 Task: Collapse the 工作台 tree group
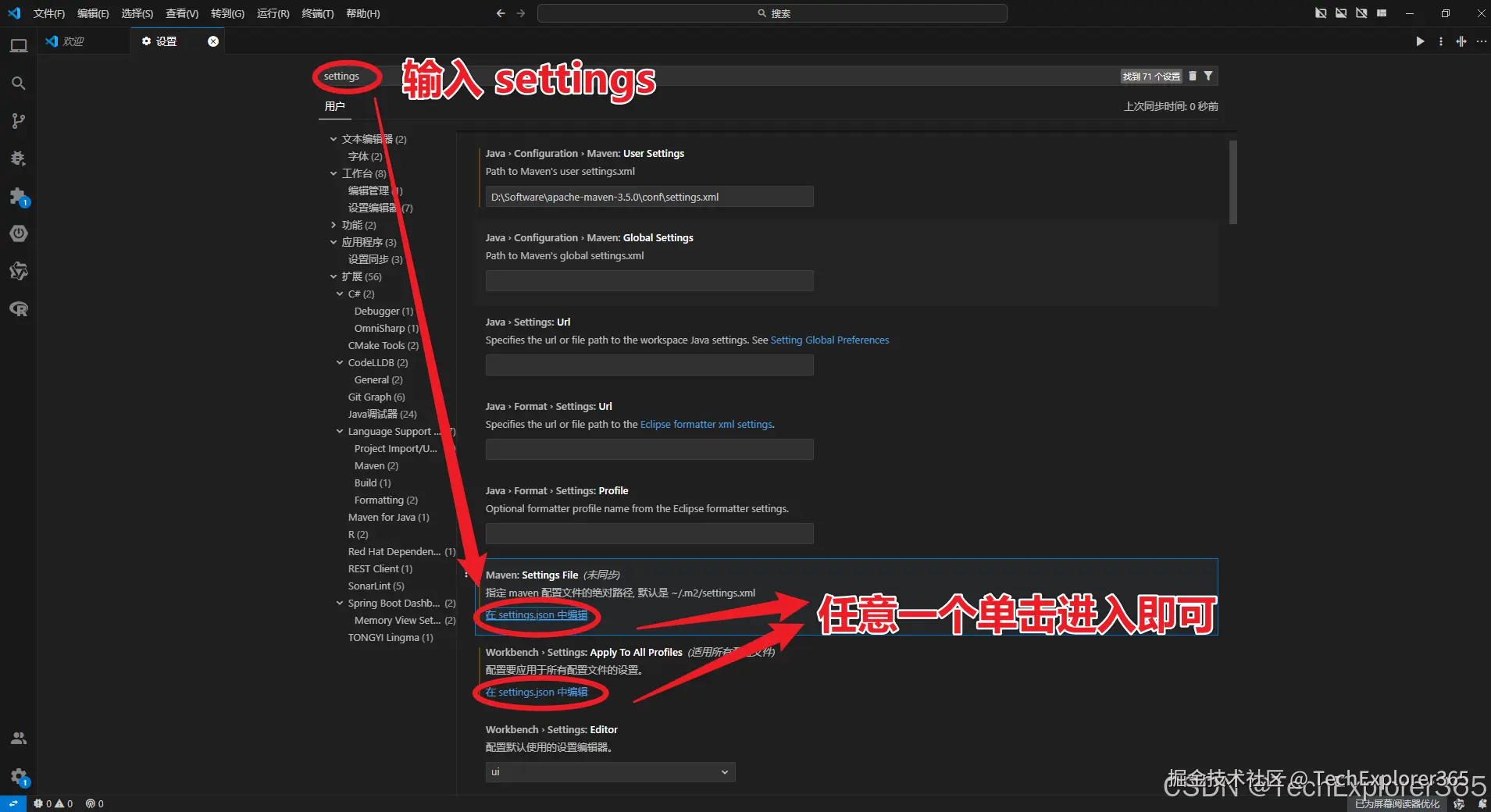point(334,173)
